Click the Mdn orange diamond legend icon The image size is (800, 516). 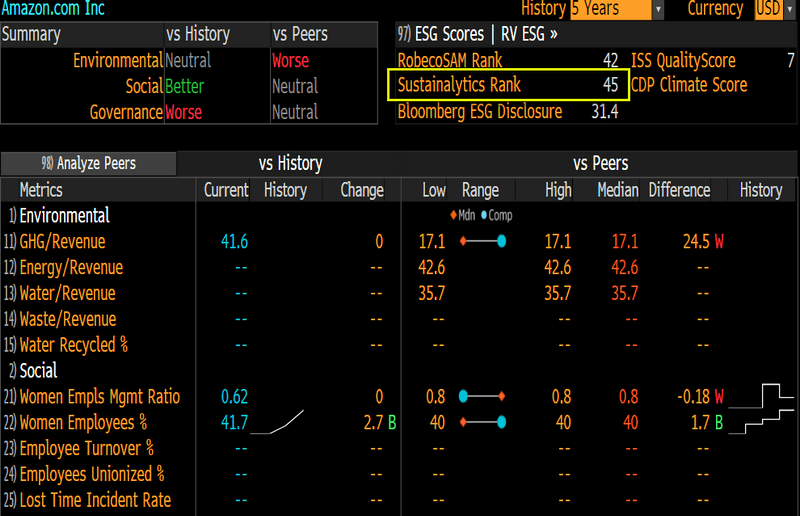[x=454, y=215]
